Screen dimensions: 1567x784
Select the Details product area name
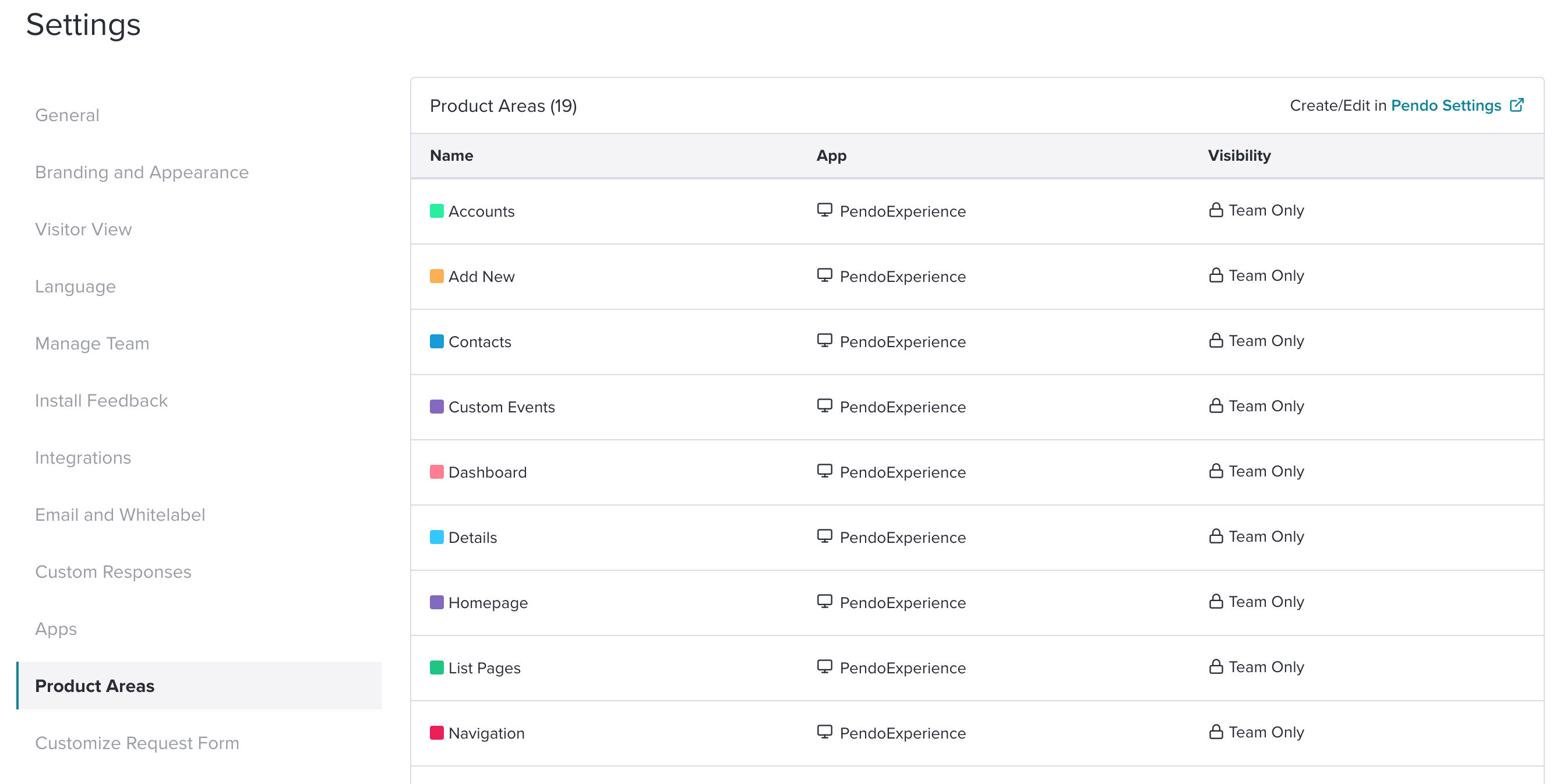click(x=472, y=537)
